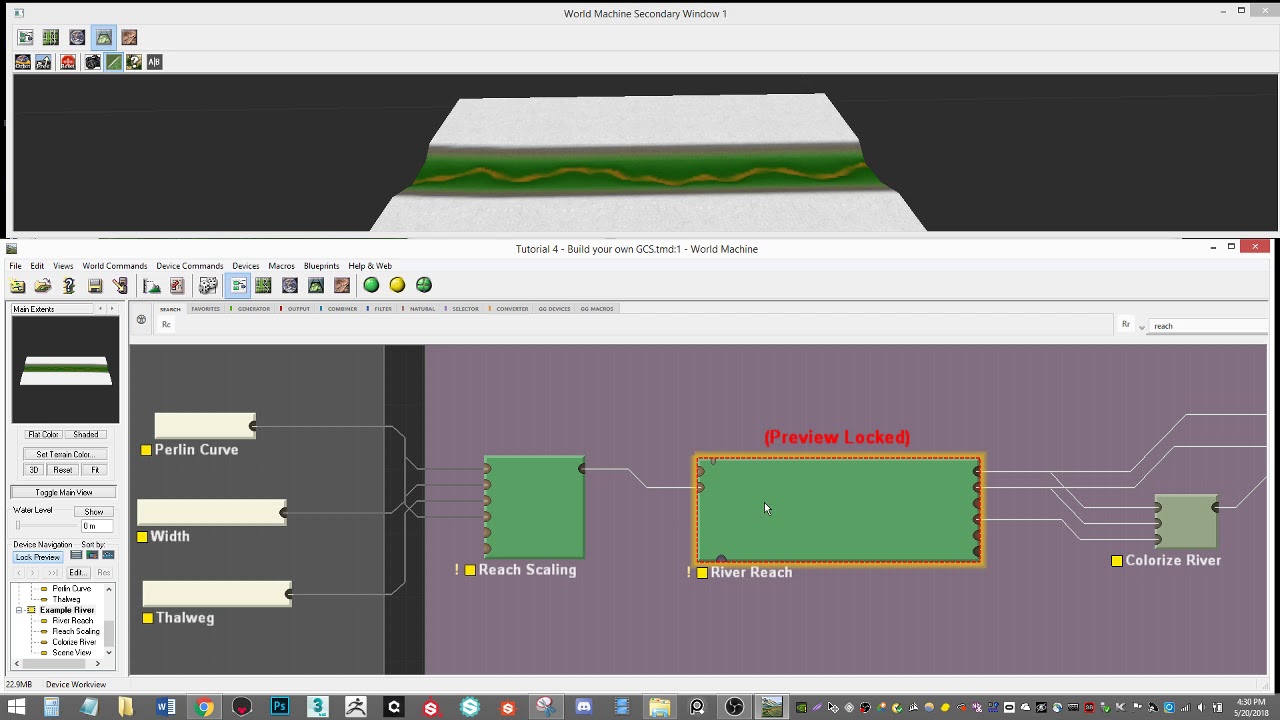Open the Device Commands menu
Screen dimensions: 1280x720
[x=190, y=266]
